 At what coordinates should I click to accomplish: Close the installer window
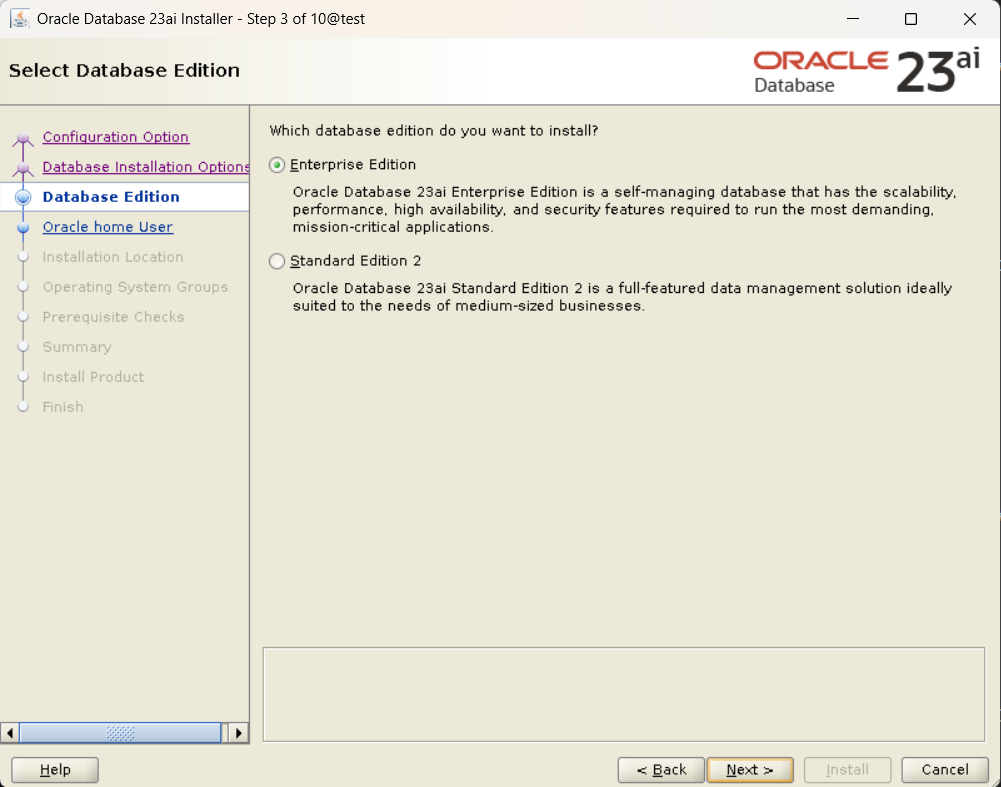click(x=970, y=19)
